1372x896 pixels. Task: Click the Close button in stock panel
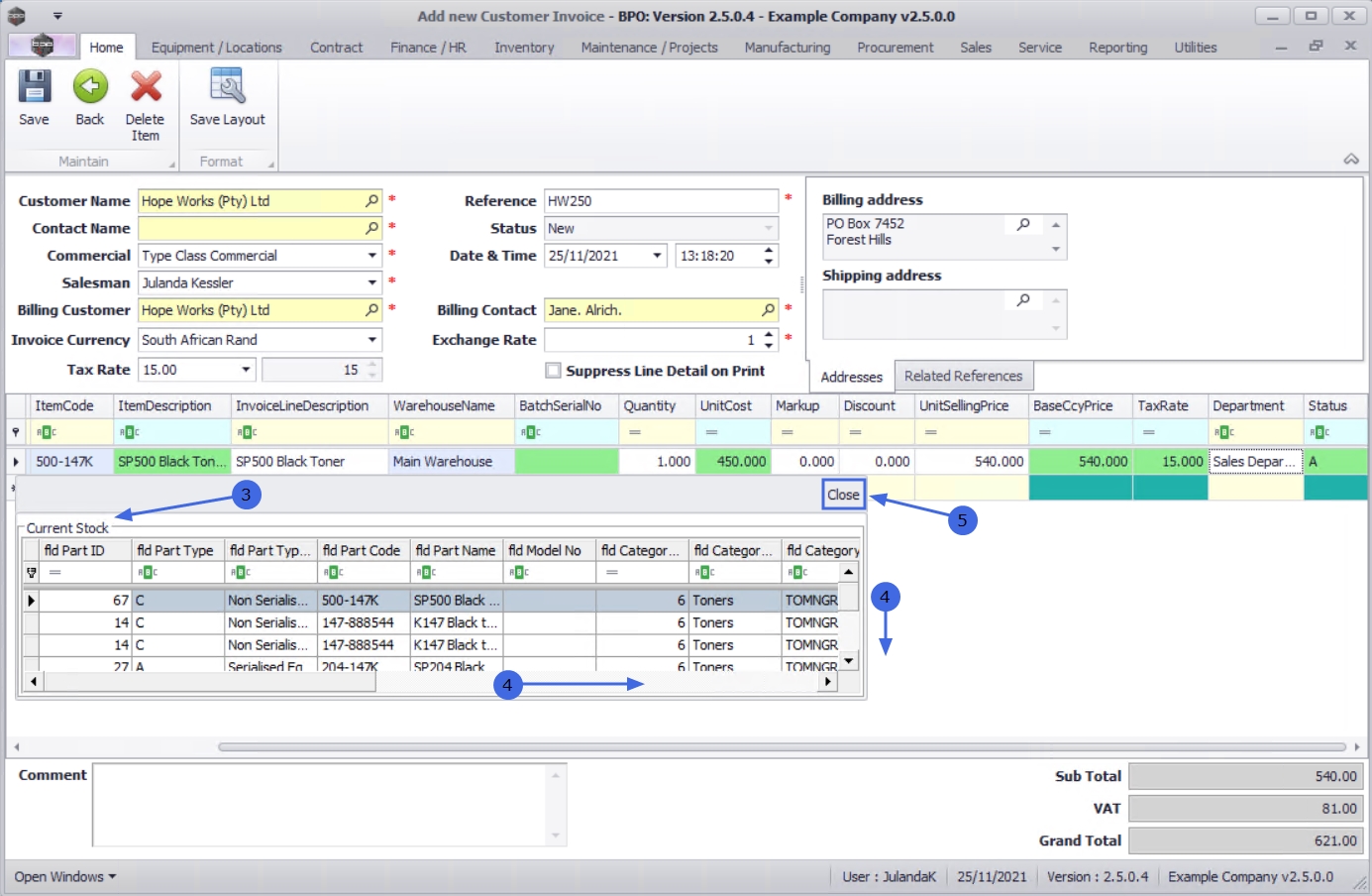(x=844, y=495)
